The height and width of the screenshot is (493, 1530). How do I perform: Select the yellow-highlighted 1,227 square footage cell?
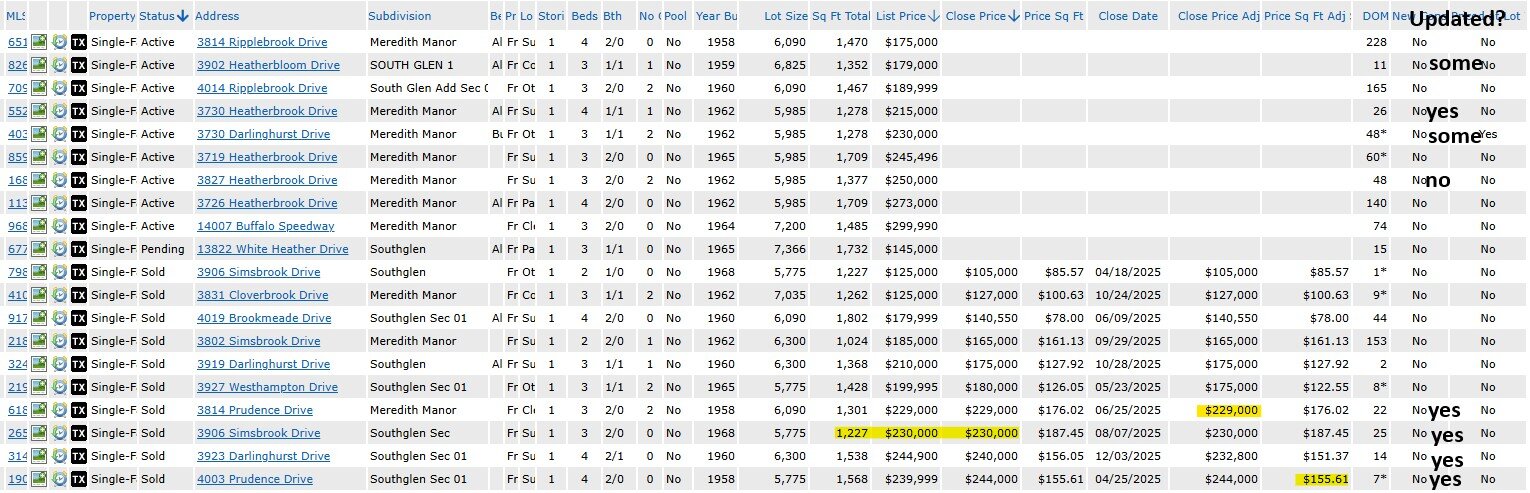pyautogui.click(x=852, y=433)
